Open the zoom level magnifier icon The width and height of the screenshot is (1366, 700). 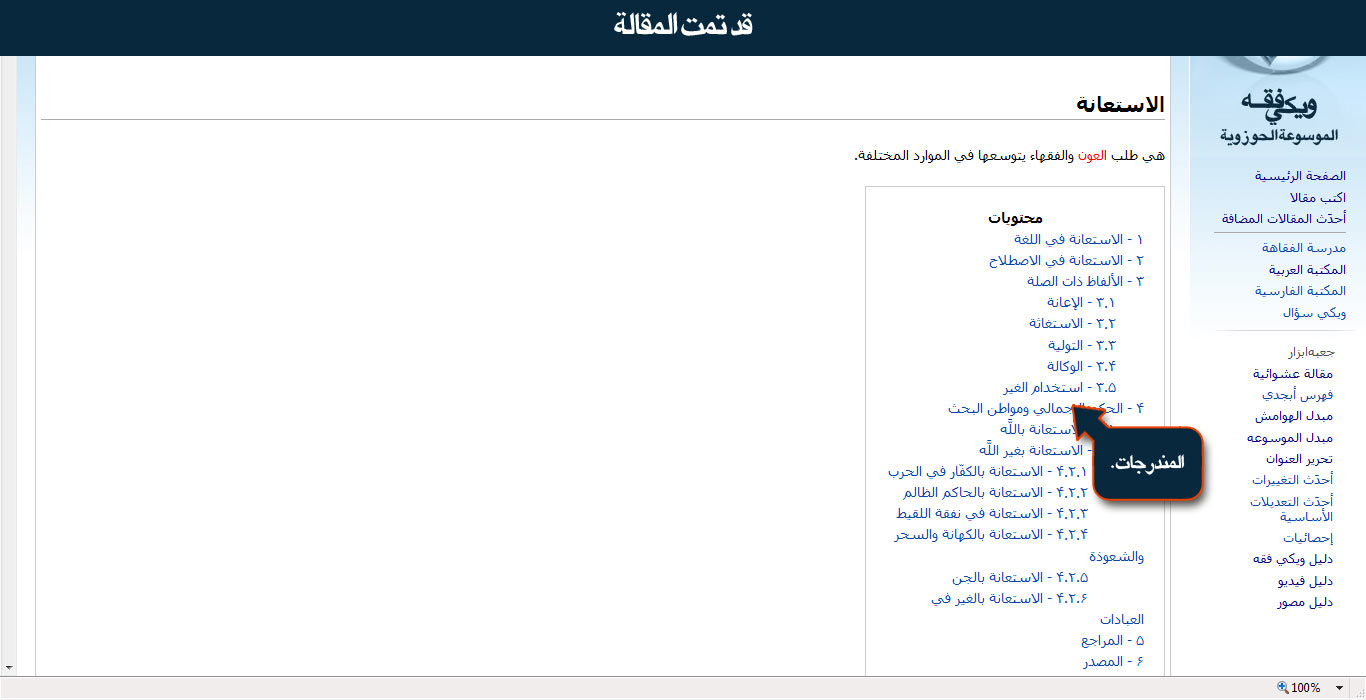coord(1283,688)
